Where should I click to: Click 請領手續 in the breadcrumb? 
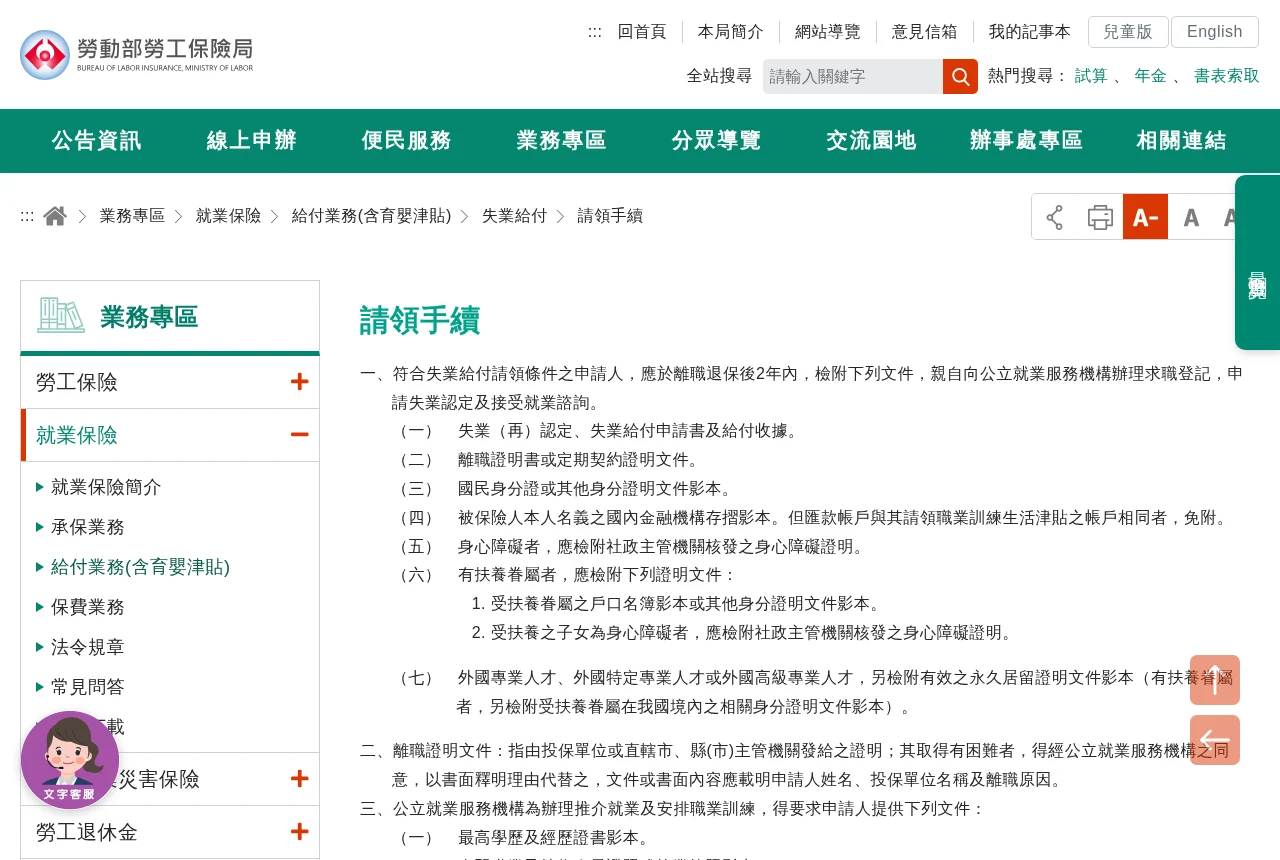point(610,216)
